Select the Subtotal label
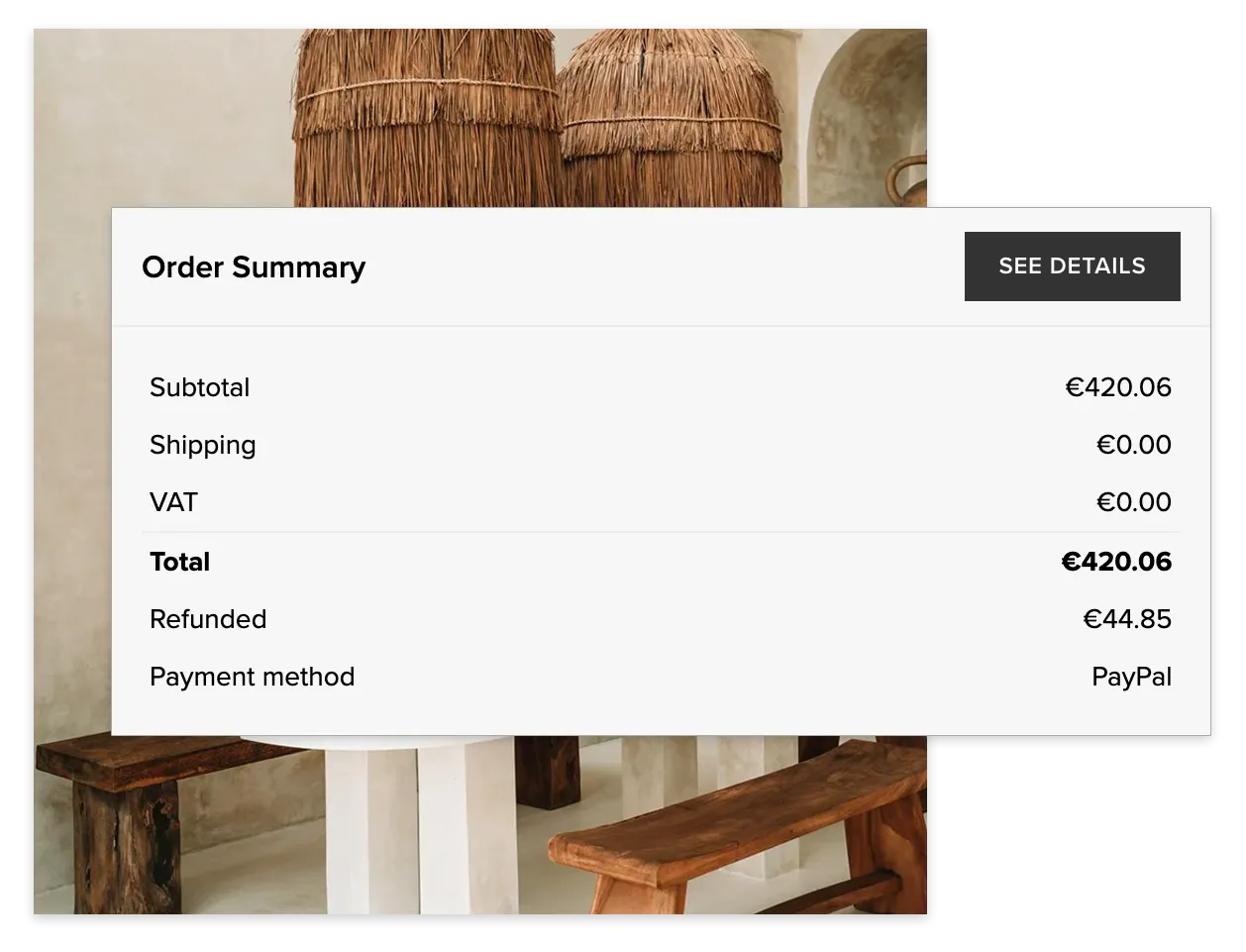 (x=199, y=387)
